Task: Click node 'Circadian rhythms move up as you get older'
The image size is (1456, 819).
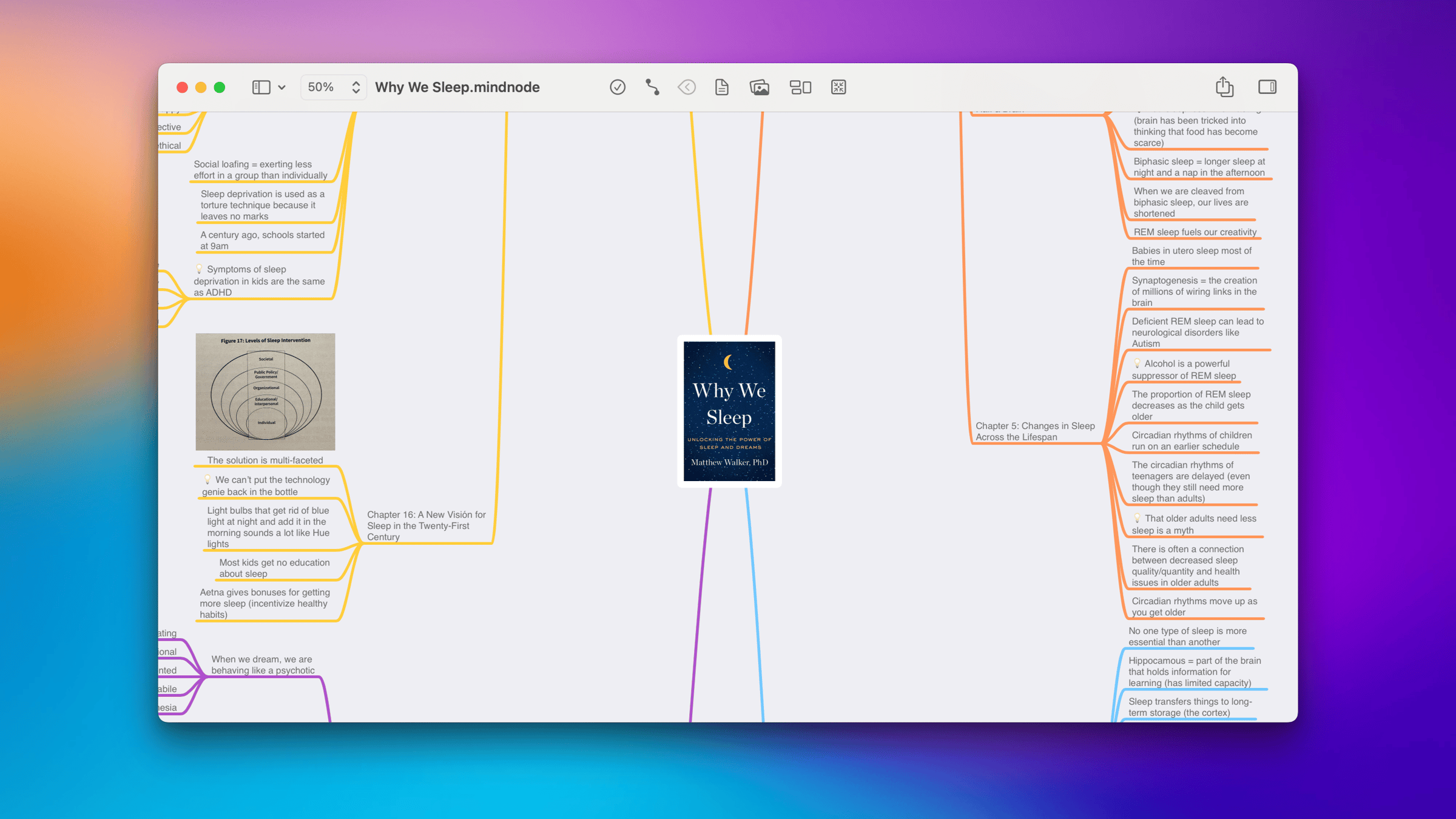Action: tap(1195, 607)
